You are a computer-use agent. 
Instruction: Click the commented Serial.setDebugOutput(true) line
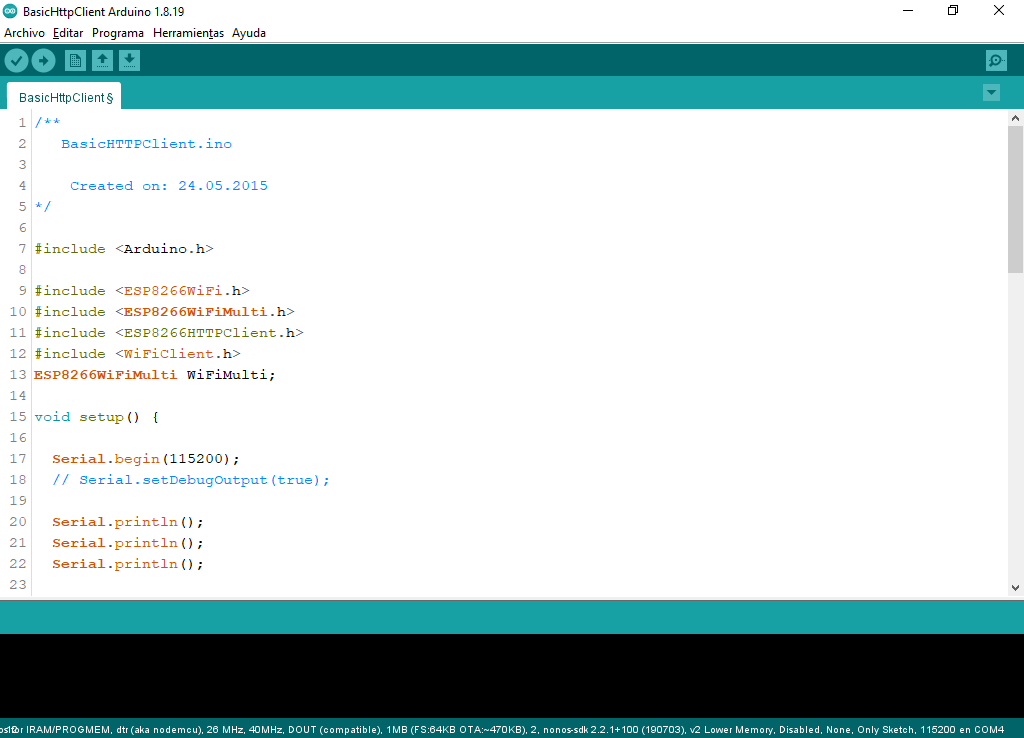(x=191, y=480)
